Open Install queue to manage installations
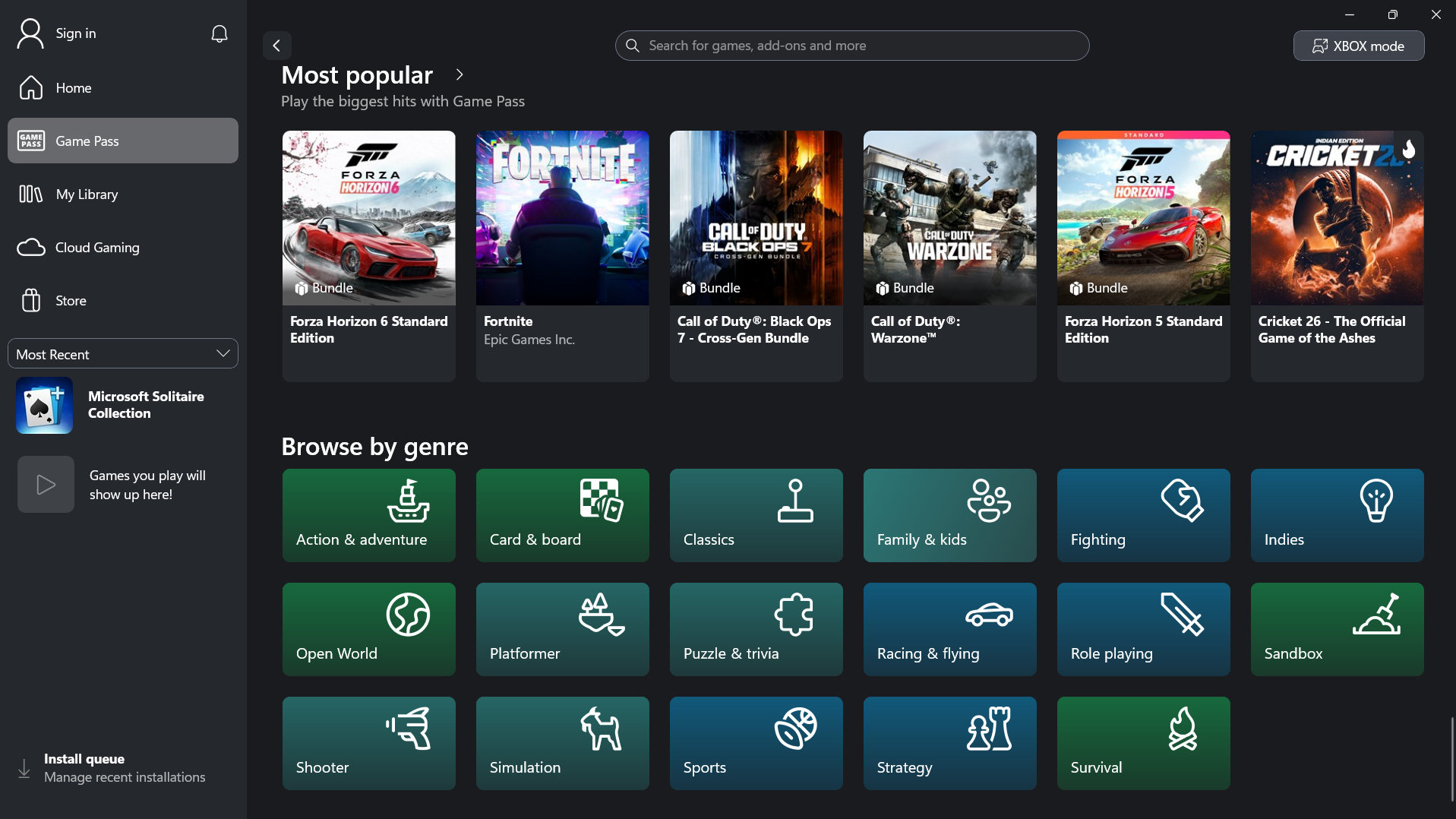Screen dimensions: 1456x819 pos(123,768)
